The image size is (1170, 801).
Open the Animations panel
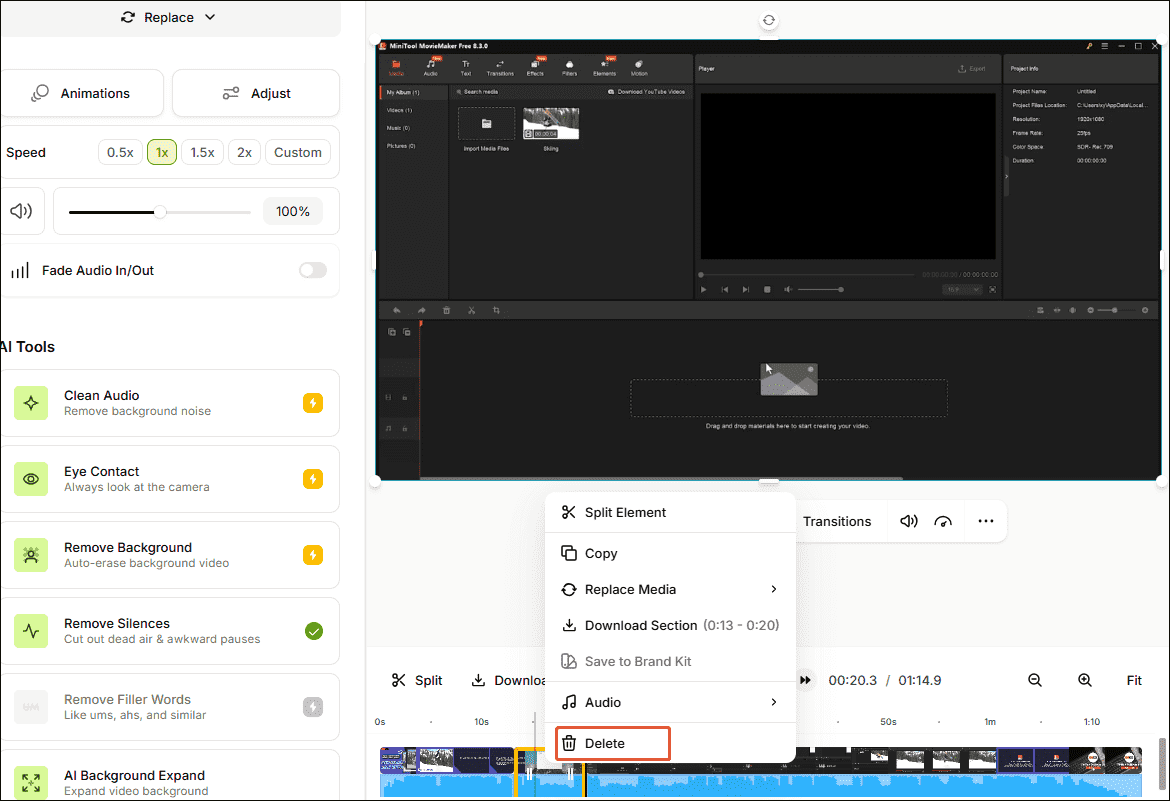81,93
